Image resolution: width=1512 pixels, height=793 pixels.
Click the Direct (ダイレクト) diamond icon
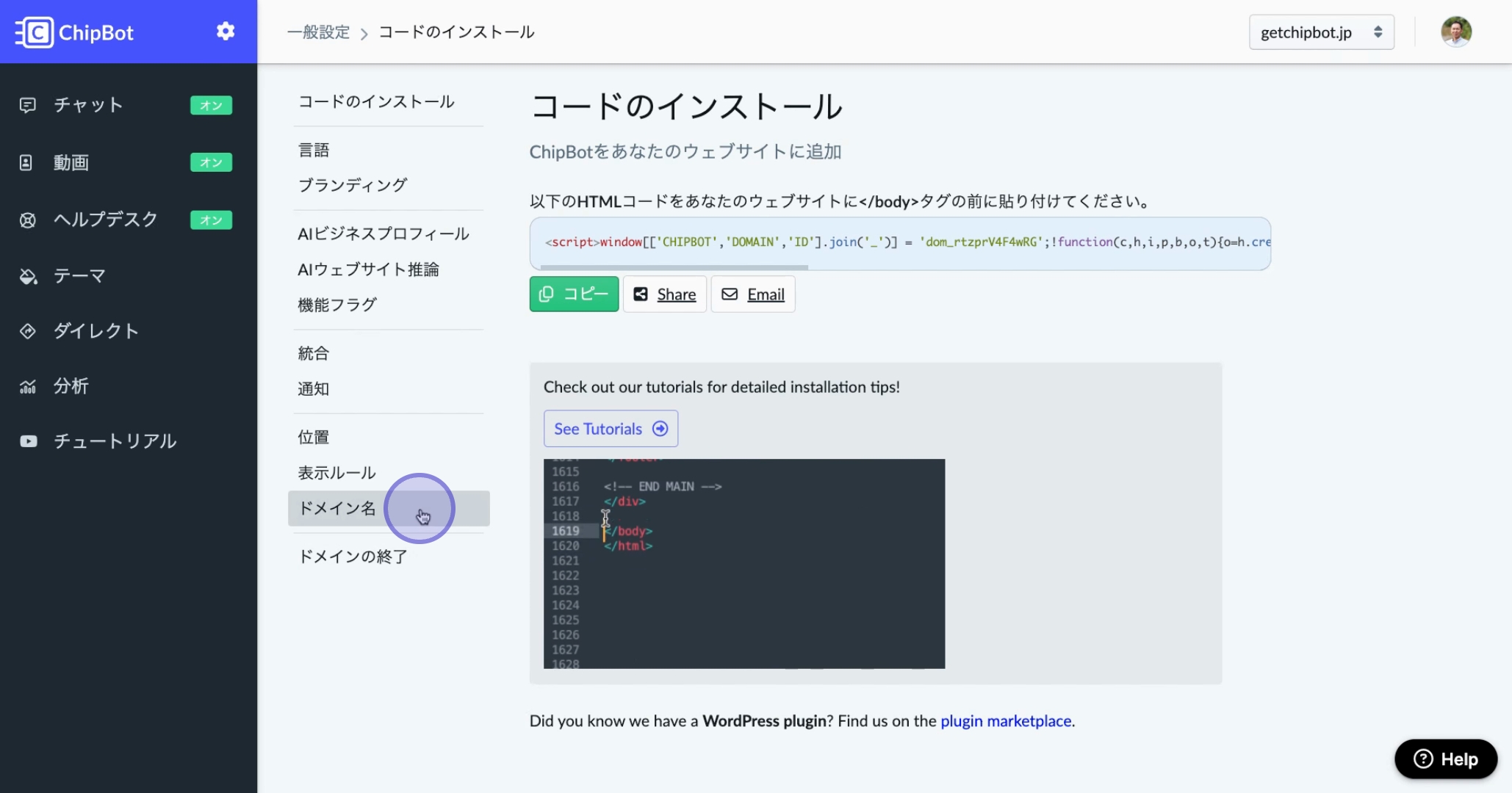27,331
